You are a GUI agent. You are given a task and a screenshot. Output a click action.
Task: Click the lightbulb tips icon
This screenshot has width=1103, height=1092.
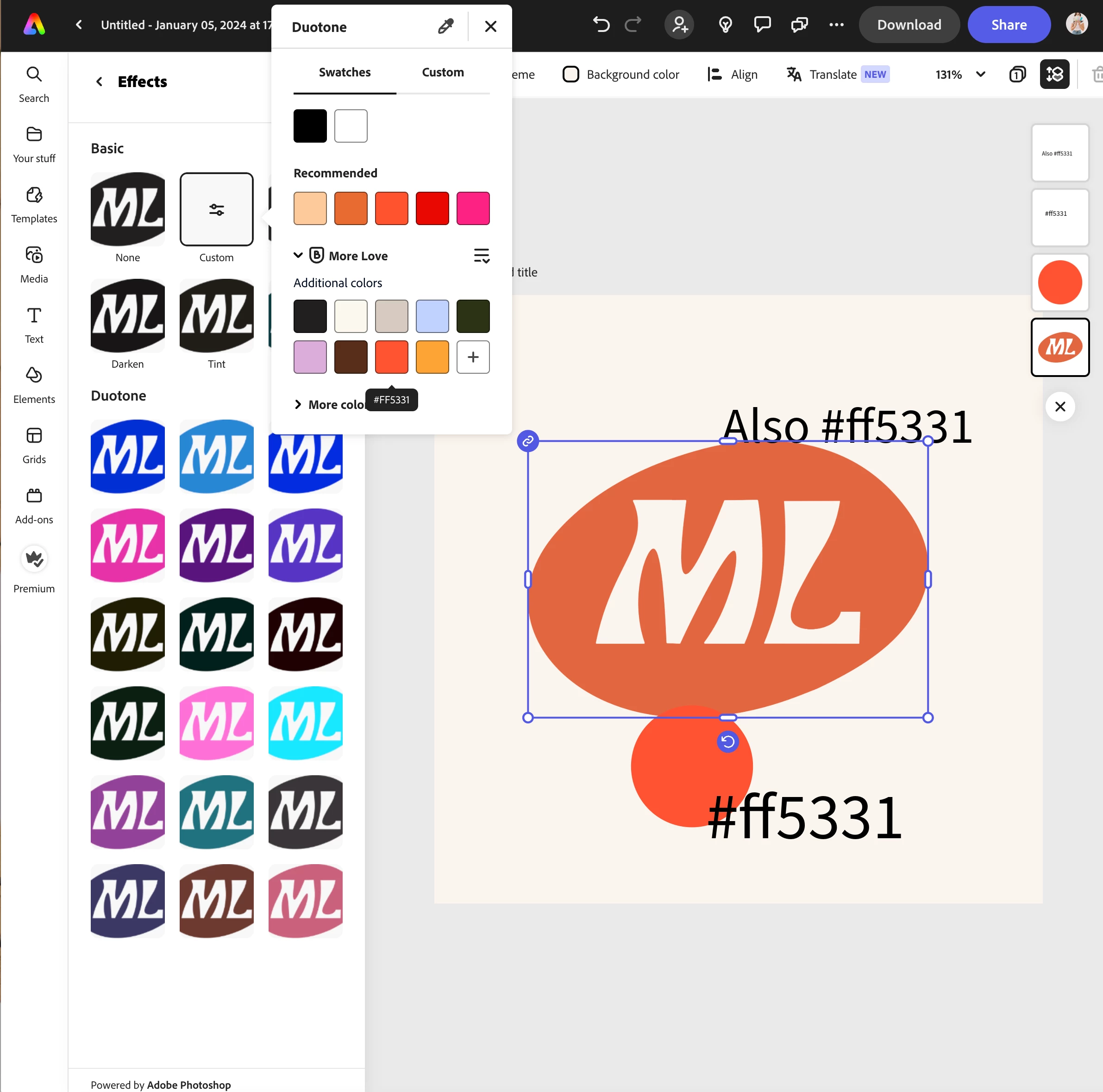coord(725,25)
